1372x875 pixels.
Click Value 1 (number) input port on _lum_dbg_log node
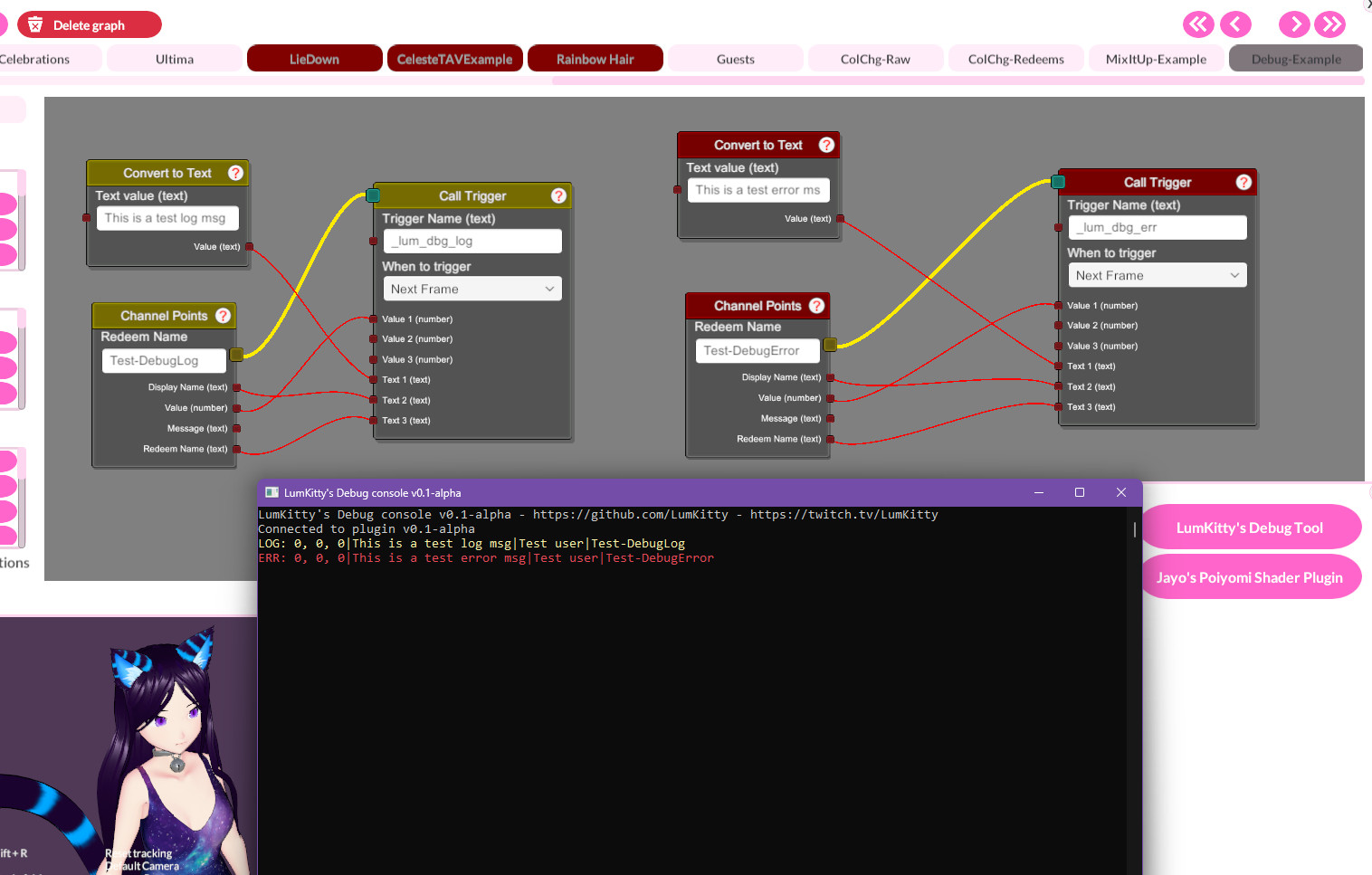(373, 319)
